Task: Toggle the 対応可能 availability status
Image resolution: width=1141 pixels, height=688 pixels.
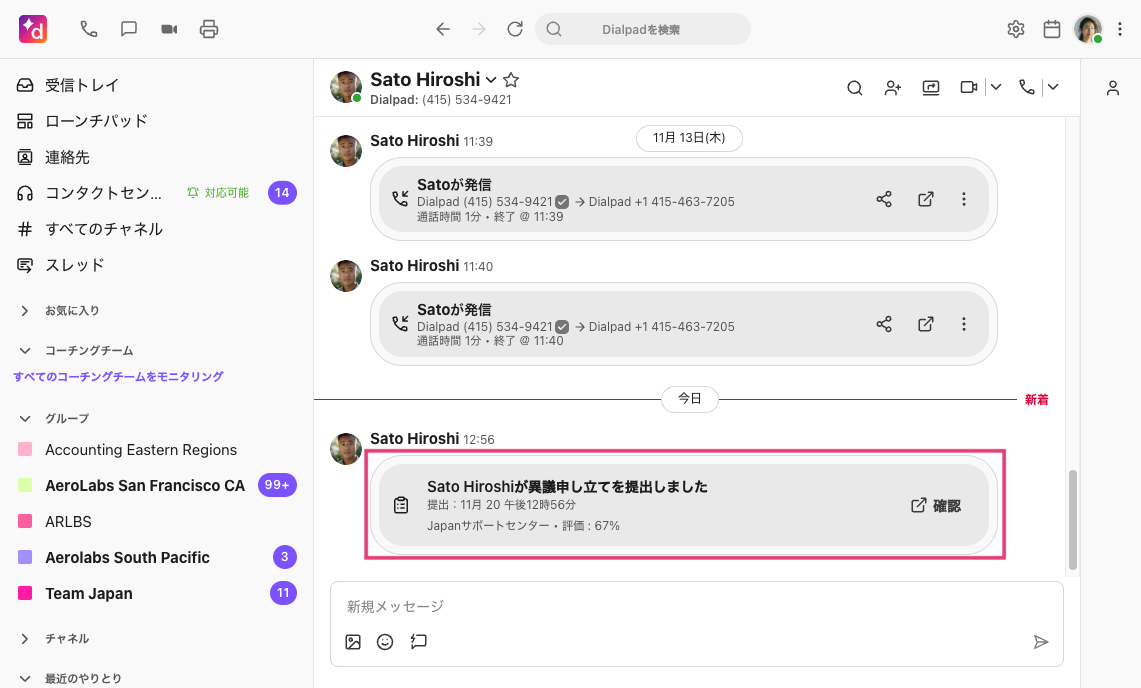Action: pos(218,193)
